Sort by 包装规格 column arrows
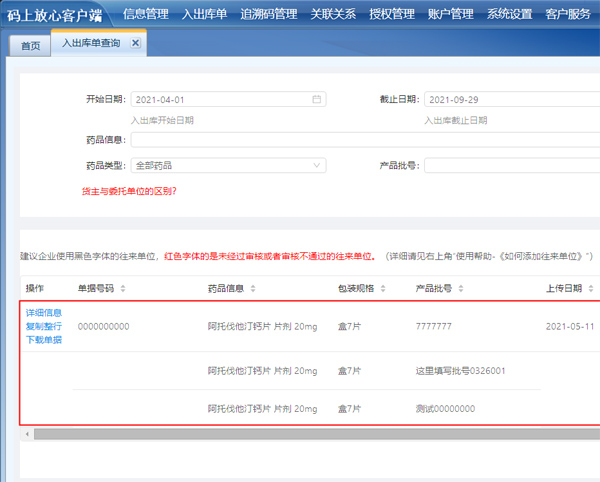 pyautogui.click(x=384, y=288)
